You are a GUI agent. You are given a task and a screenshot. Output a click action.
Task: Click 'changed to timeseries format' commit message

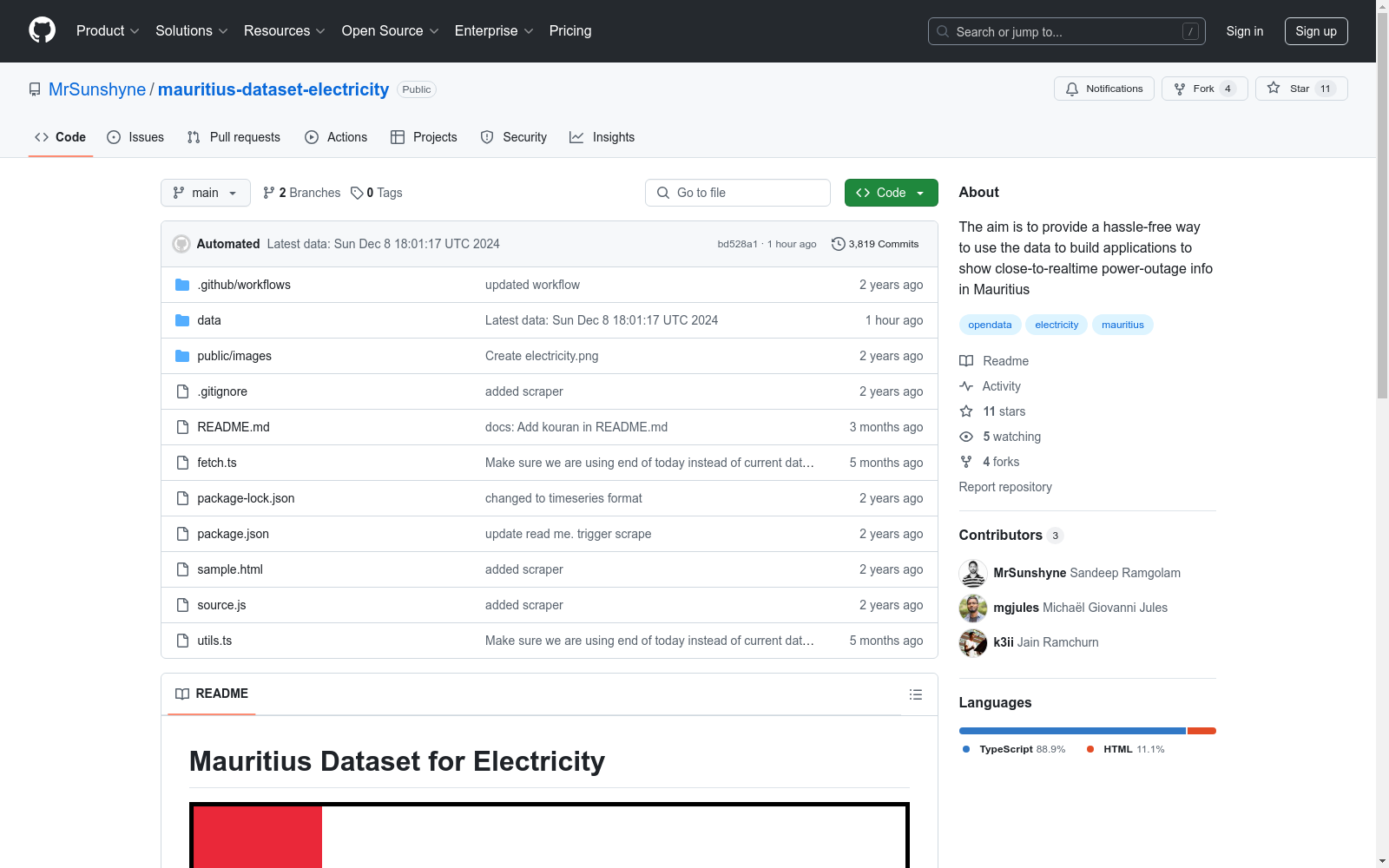(563, 498)
